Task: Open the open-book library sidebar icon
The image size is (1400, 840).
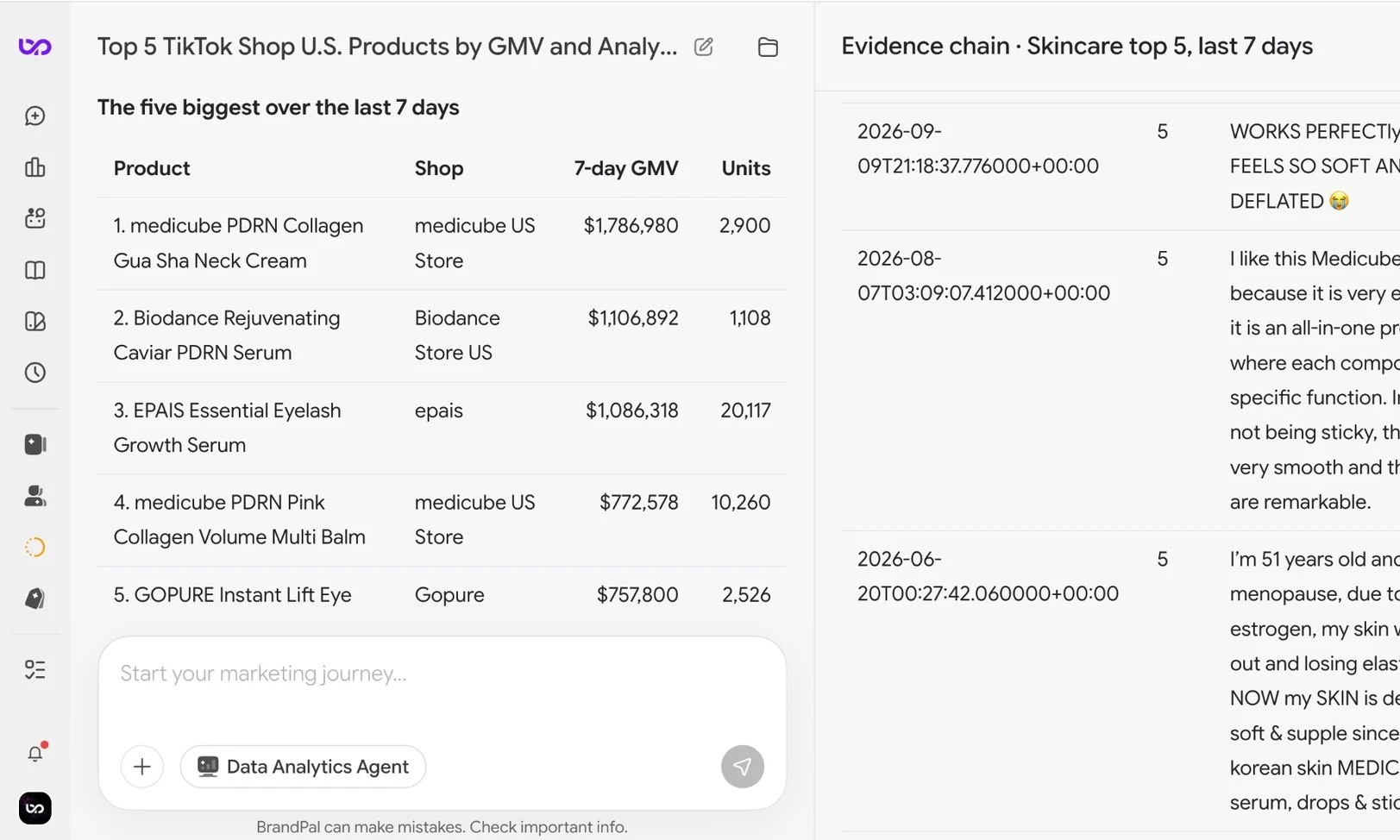Action: click(35, 270)
